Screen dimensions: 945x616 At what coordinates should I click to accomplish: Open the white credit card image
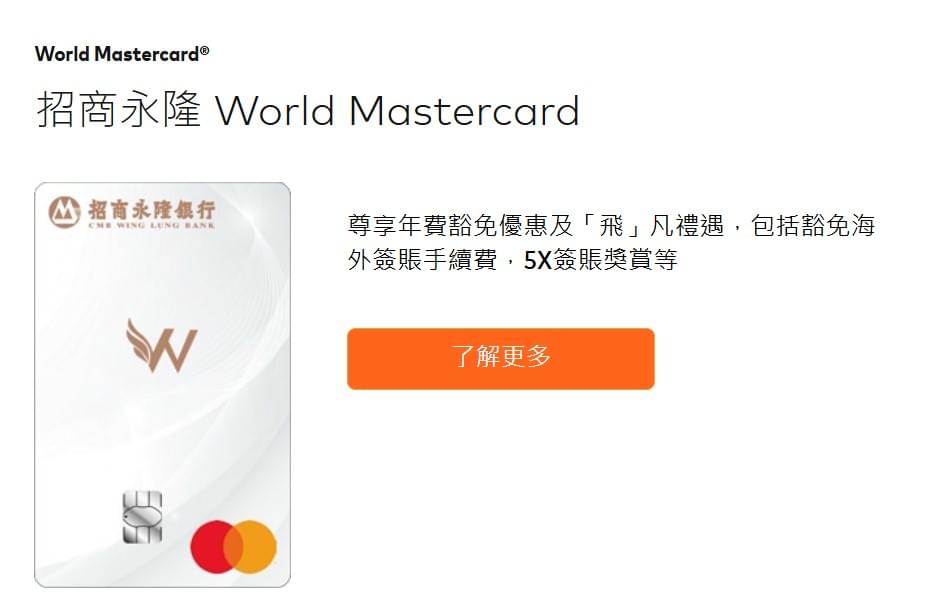(162, 385)
